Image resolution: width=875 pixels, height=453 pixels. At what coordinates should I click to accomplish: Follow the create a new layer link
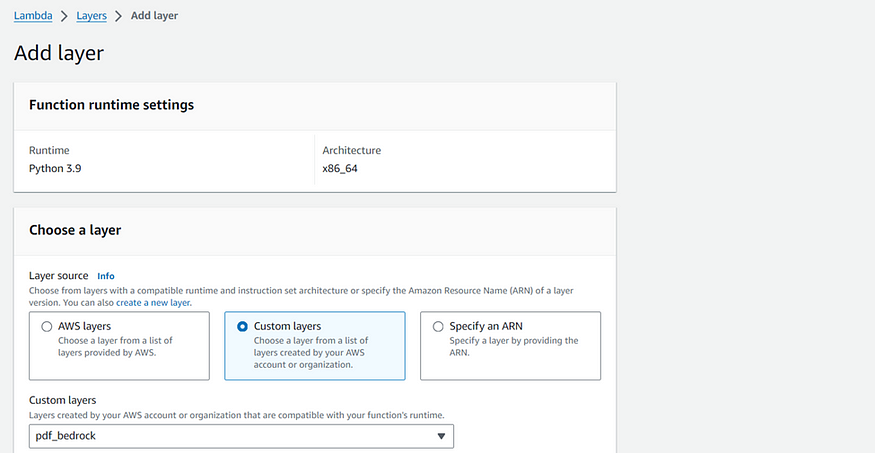tap(153, 303)
